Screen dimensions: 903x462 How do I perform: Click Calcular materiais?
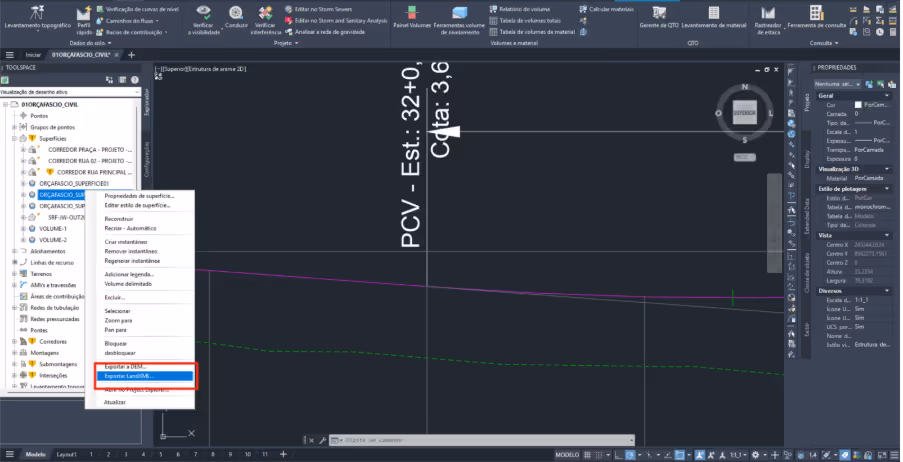[606, 9]
